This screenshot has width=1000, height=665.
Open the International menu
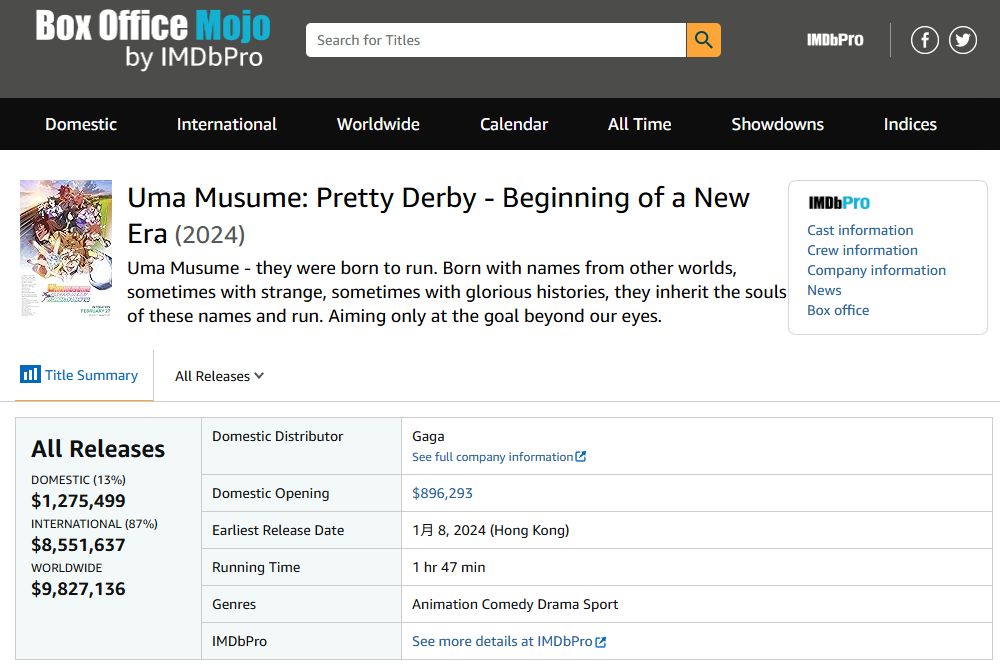(226, 124)
